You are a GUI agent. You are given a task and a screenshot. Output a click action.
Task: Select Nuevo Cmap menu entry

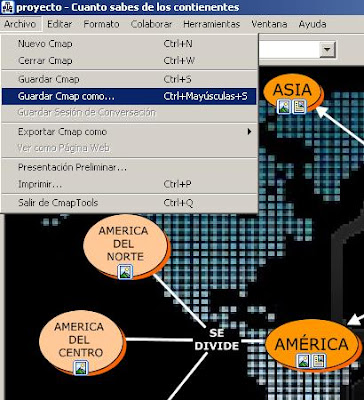tap(129, 44)
